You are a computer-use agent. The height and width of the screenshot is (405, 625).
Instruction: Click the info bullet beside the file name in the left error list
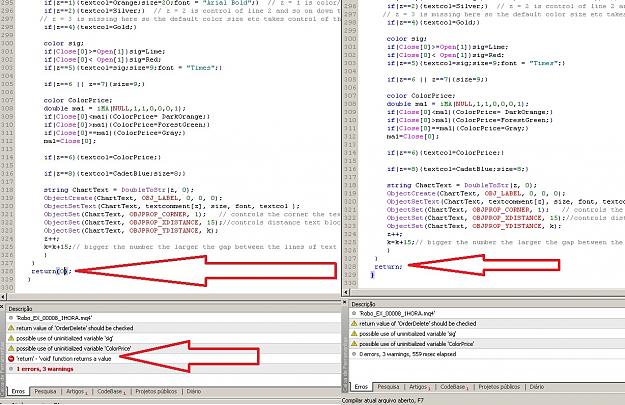point(11,318)
